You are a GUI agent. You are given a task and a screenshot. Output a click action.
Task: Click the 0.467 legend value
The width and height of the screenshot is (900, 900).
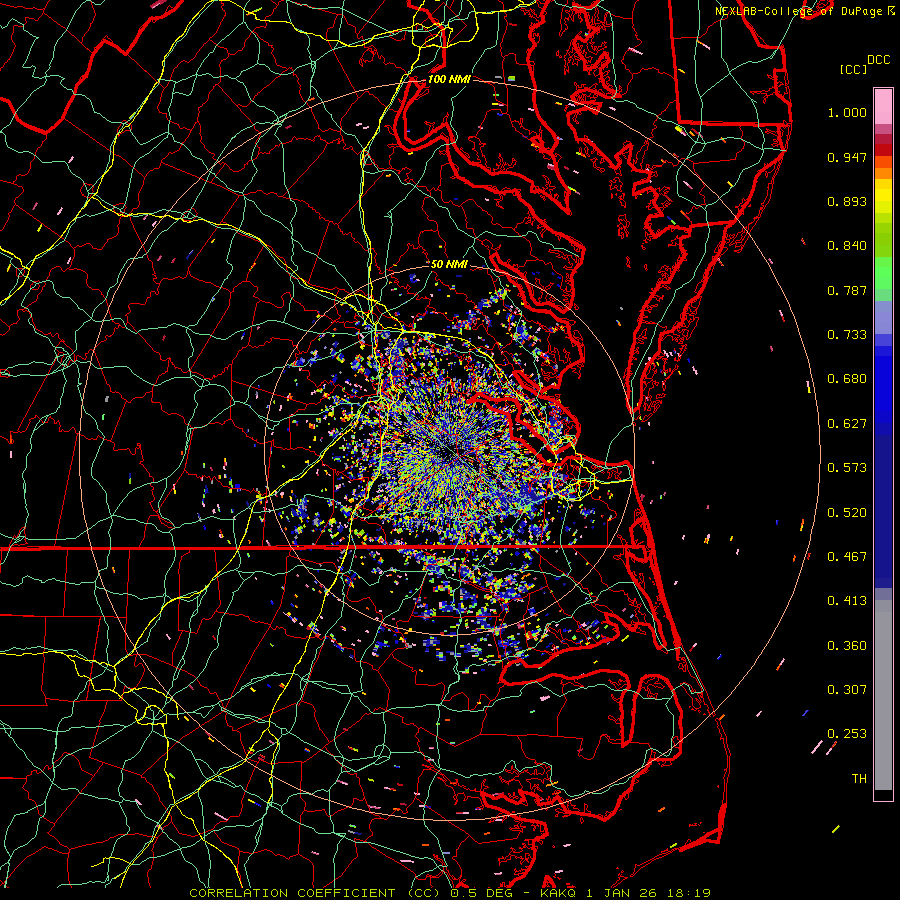click(847, 557)
